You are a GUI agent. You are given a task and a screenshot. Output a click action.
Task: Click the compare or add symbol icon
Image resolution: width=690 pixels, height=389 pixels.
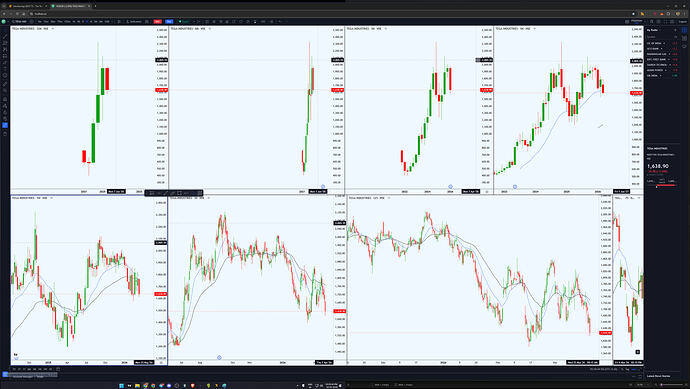(32, 21)
